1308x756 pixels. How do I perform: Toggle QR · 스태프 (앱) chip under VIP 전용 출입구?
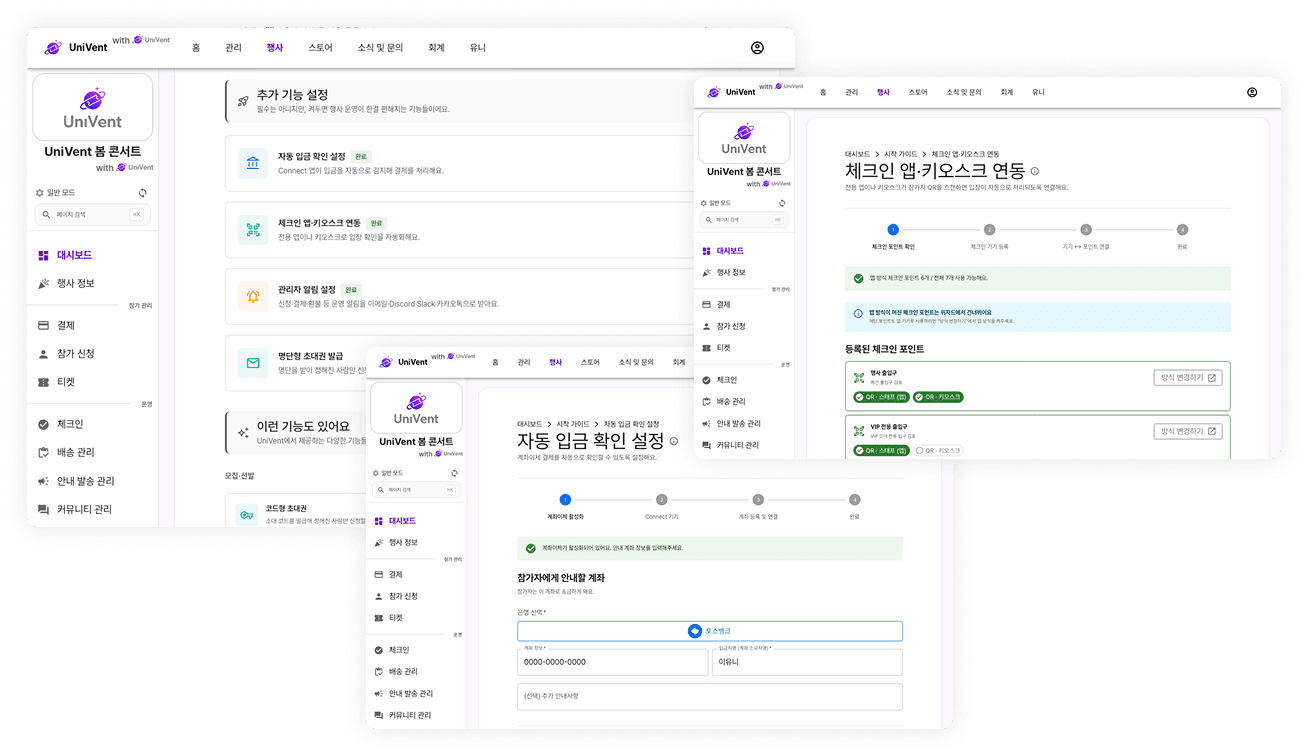[x=880, y=451]
